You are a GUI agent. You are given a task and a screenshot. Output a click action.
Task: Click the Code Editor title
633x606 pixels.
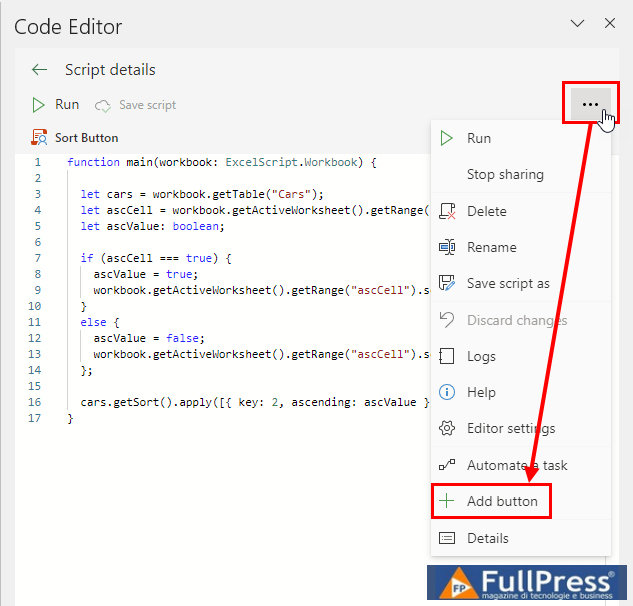coord(68,27)
